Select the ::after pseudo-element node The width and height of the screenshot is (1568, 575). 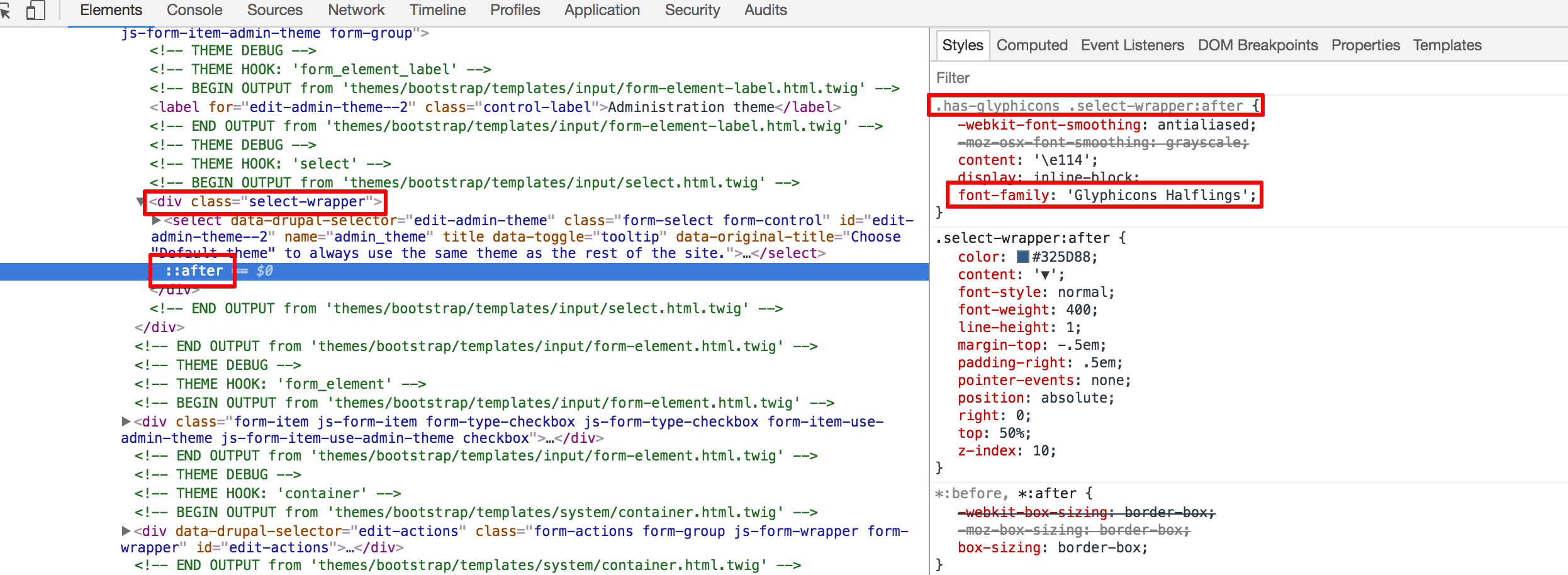click(x=194, y=271)
